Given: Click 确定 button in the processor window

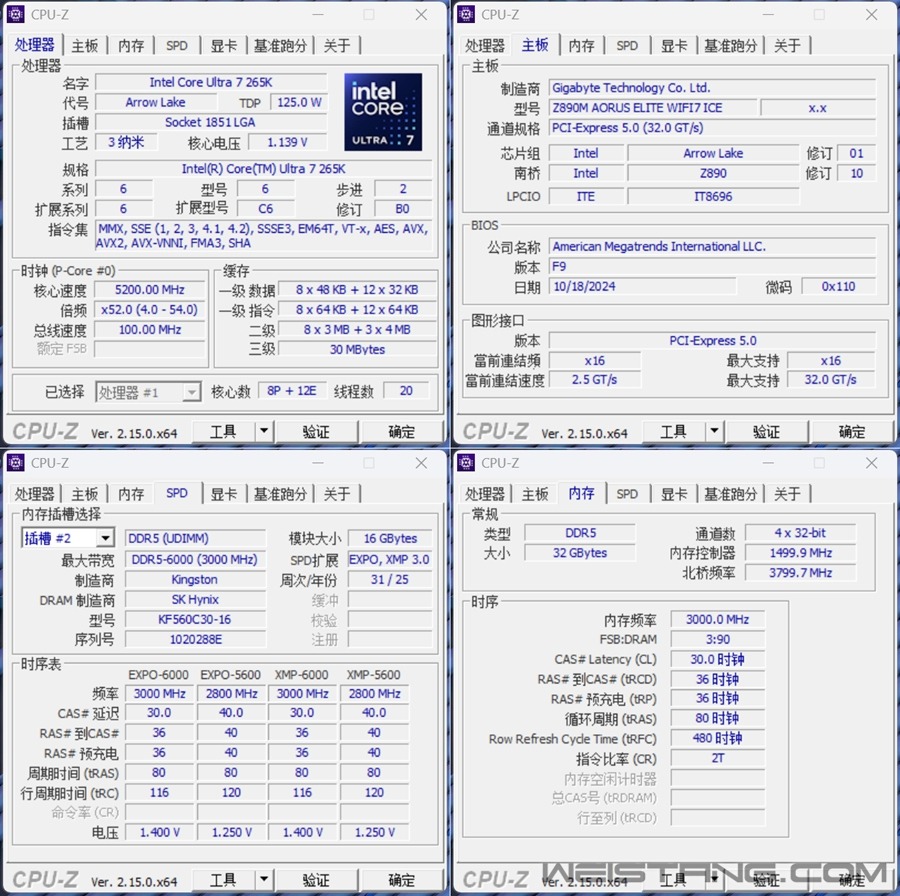Looking at the screenshot, I should coord(401,431).
